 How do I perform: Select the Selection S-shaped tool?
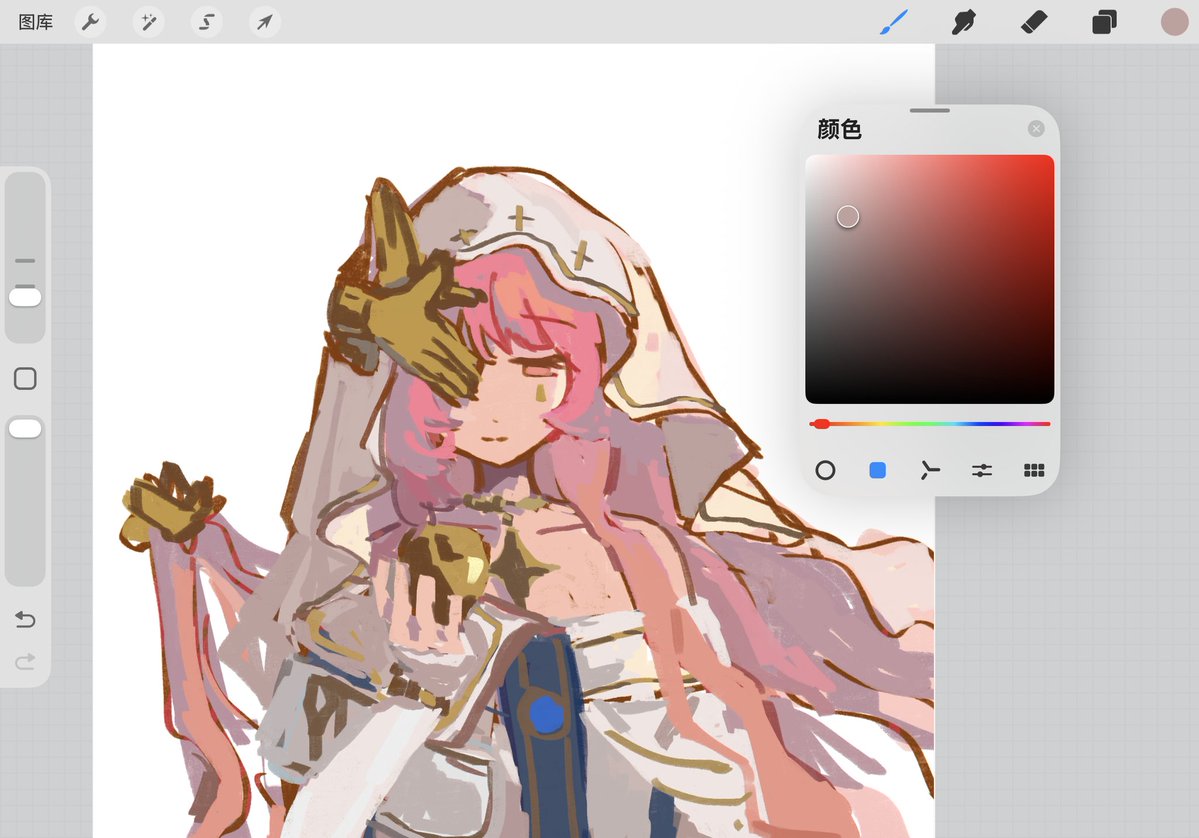click(x=206, y=22)
